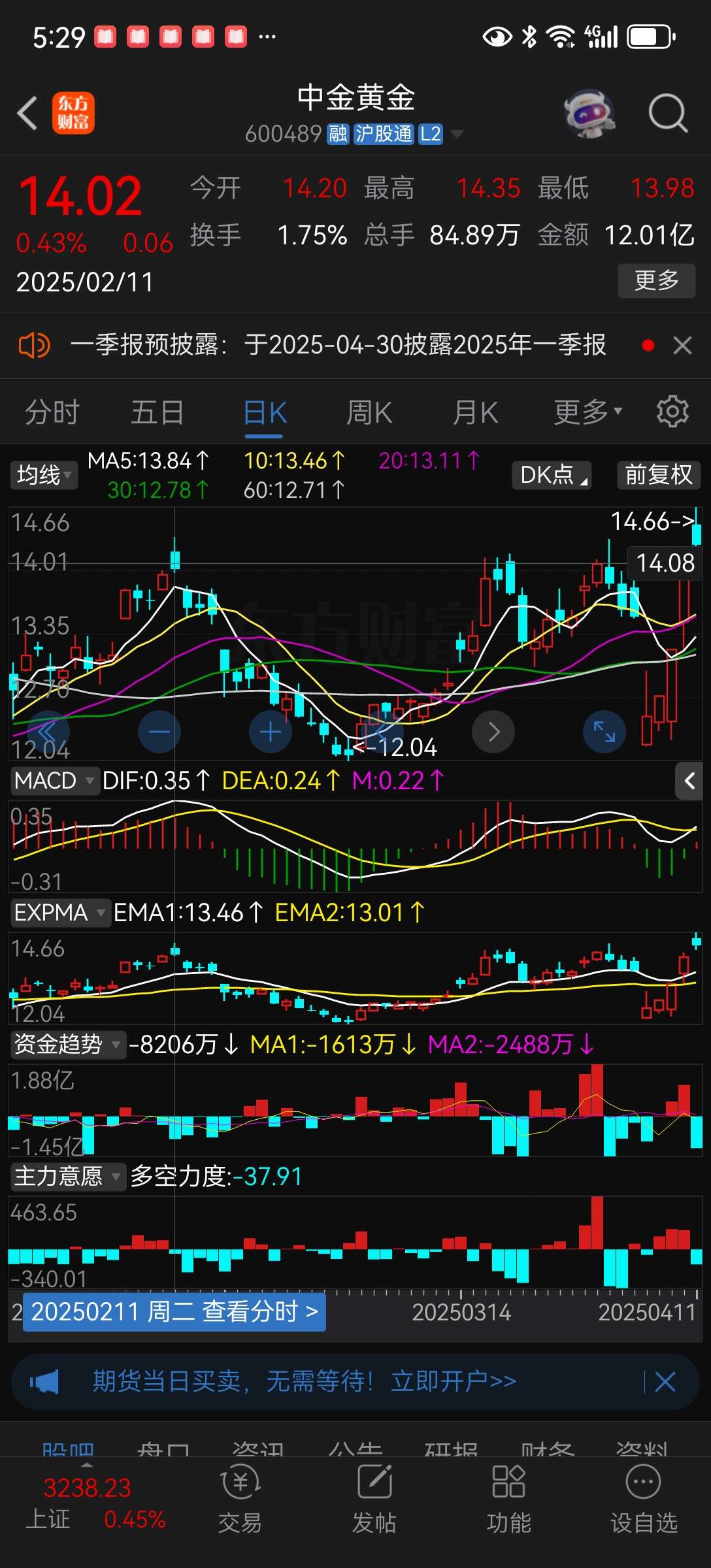711x1568 pixels.
Task: Tap DIF:0.35 MACD value
Action: click(157, 781)
